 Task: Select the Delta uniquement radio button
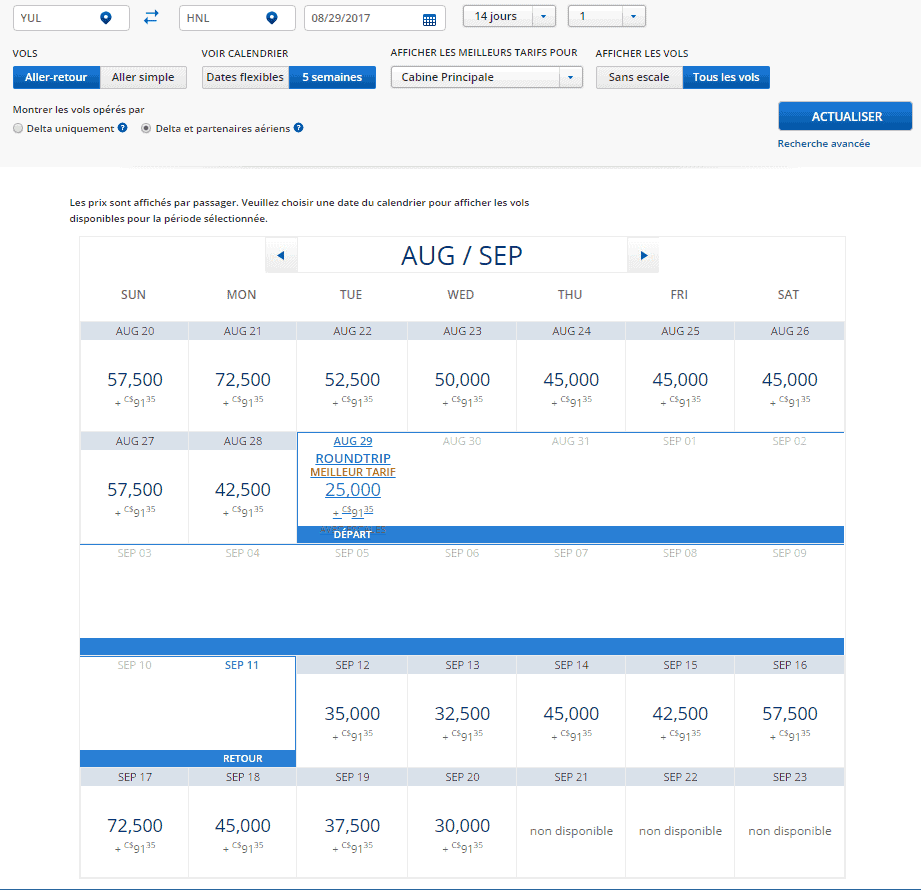point(18,129)
